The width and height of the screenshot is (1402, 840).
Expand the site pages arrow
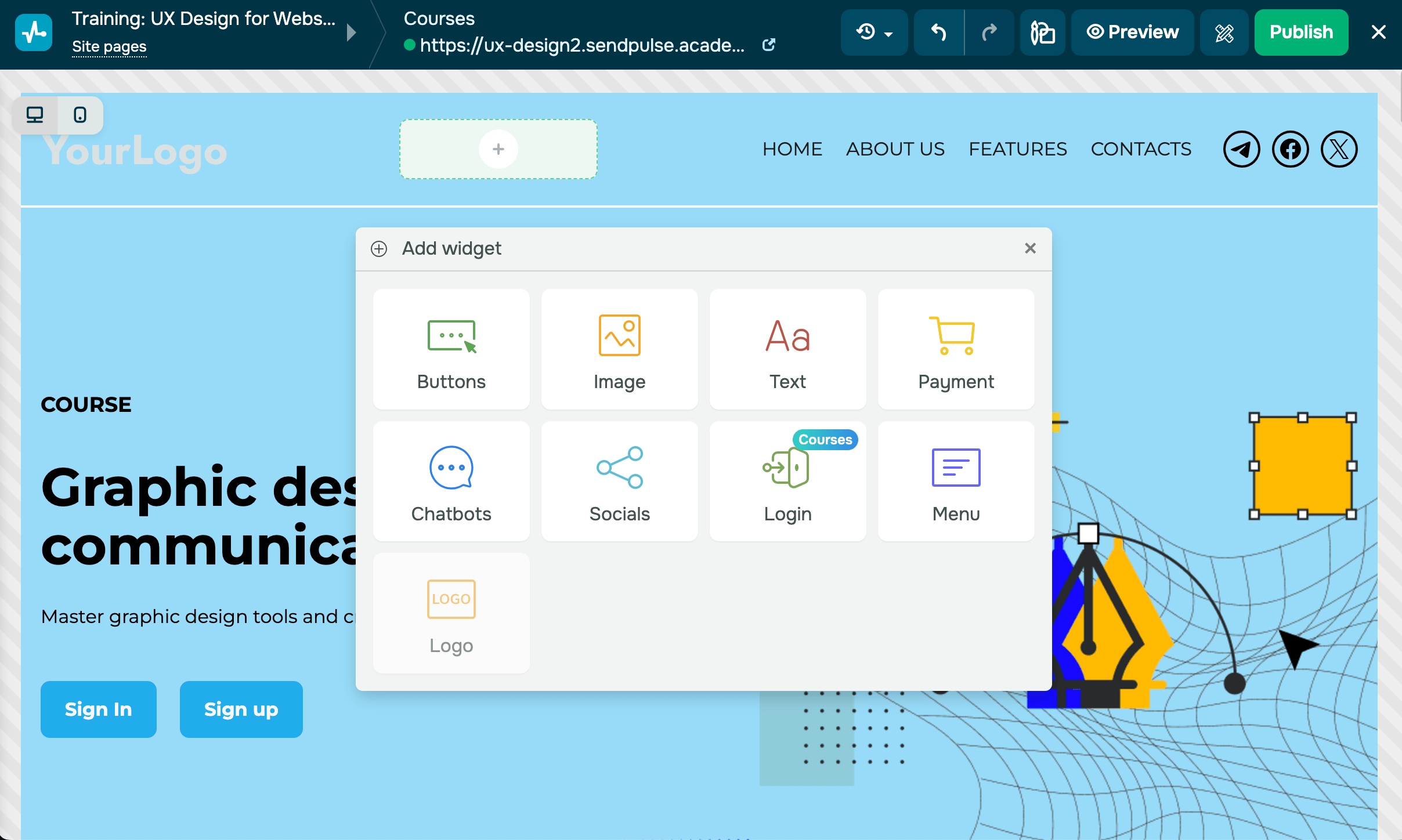pyautogui.click(x=351, y=32)
